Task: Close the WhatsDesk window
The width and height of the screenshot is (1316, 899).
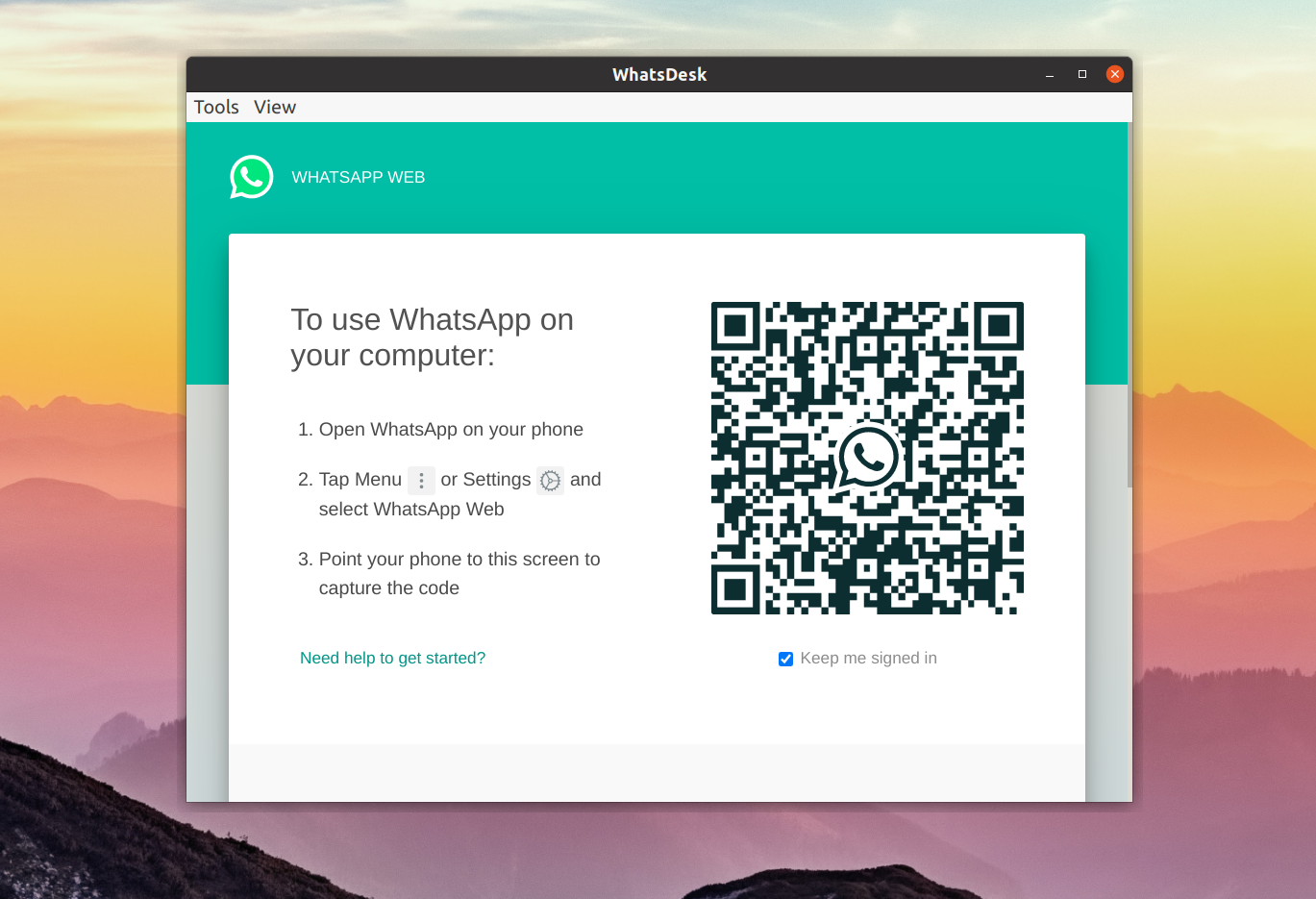Action: pos(1115,74)
